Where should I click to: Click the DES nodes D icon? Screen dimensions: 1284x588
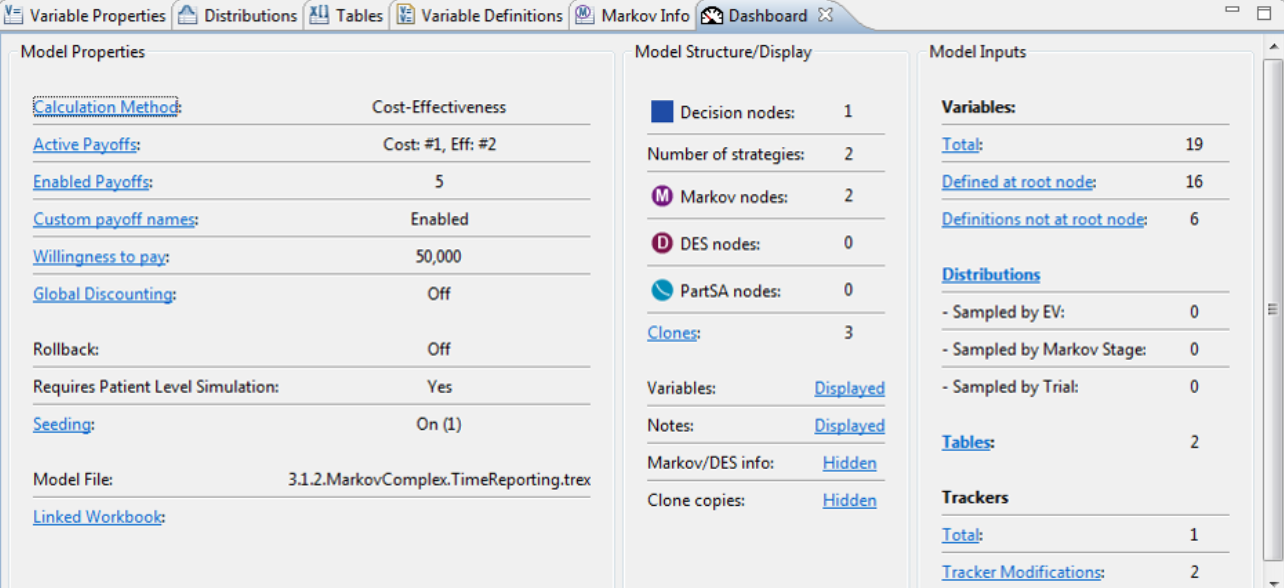(662, 243)
